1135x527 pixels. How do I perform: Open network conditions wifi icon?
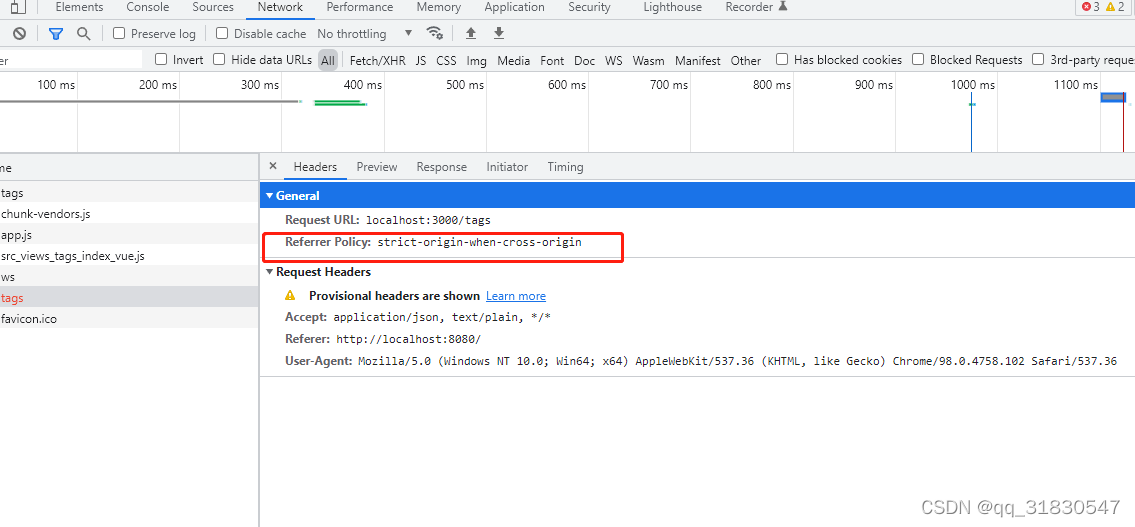coord(434,33)
